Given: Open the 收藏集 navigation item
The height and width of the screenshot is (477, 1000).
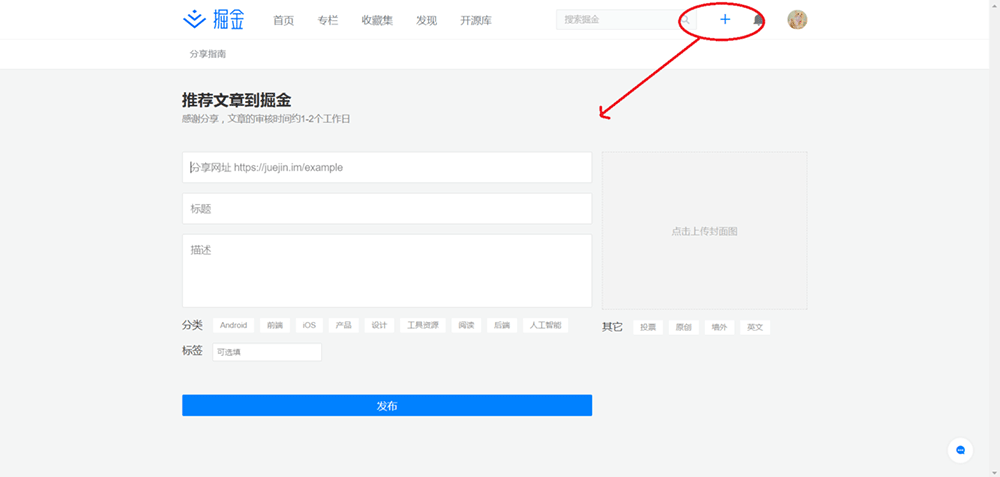Looking at the screenshot, I should 377,20.
